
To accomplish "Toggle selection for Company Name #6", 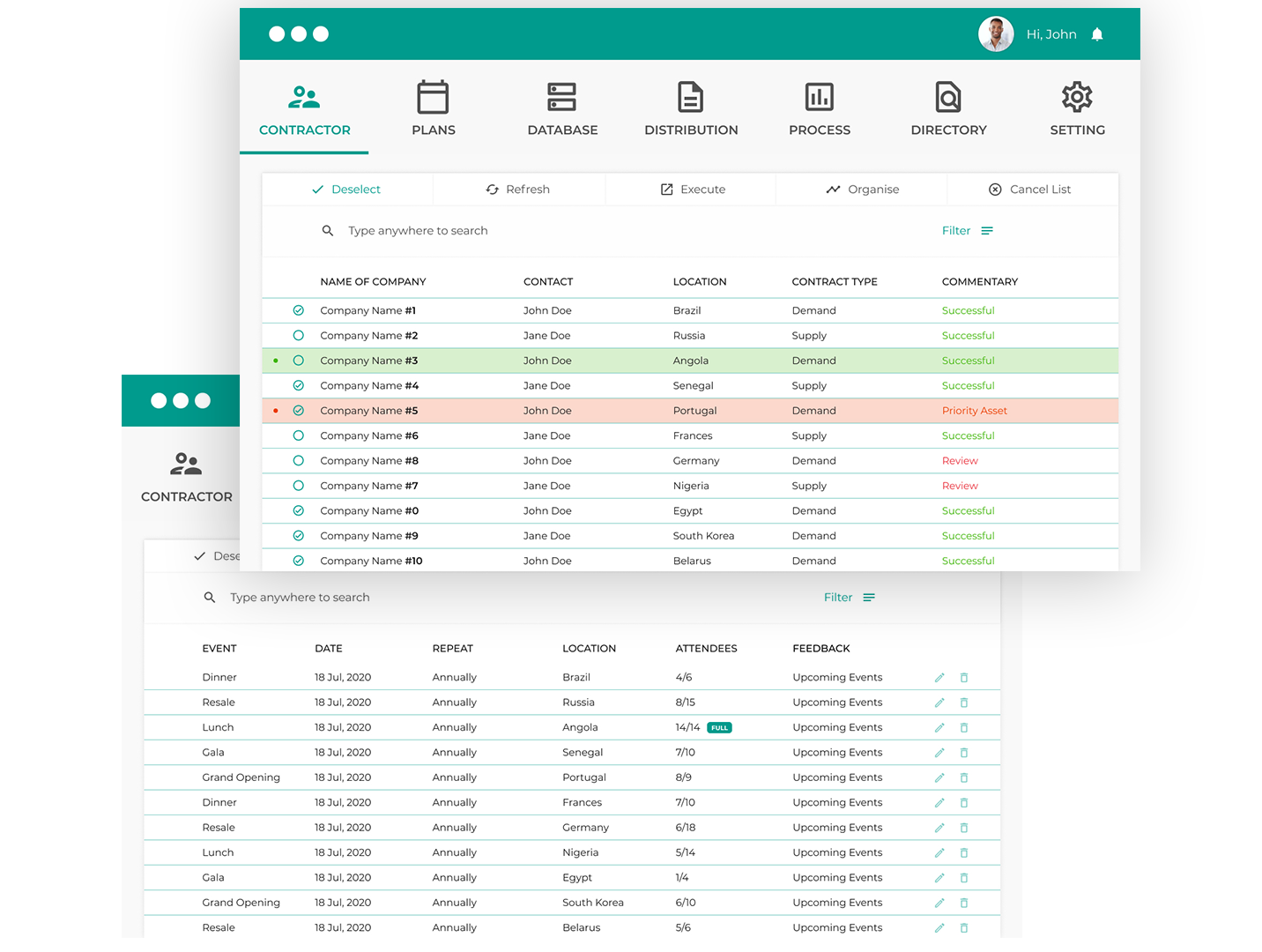I will (299, 435).
